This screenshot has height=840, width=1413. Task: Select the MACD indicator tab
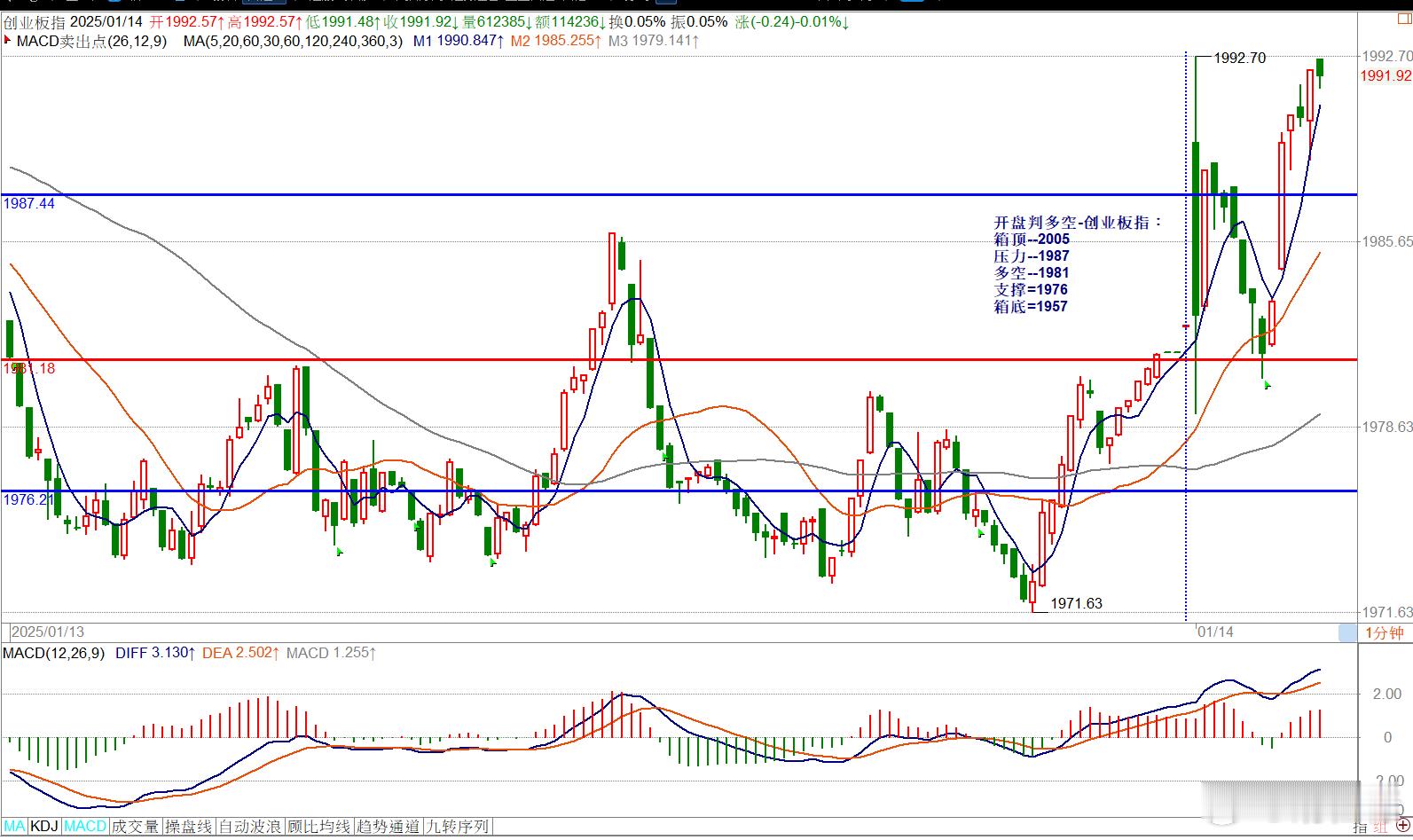point(85,826)
